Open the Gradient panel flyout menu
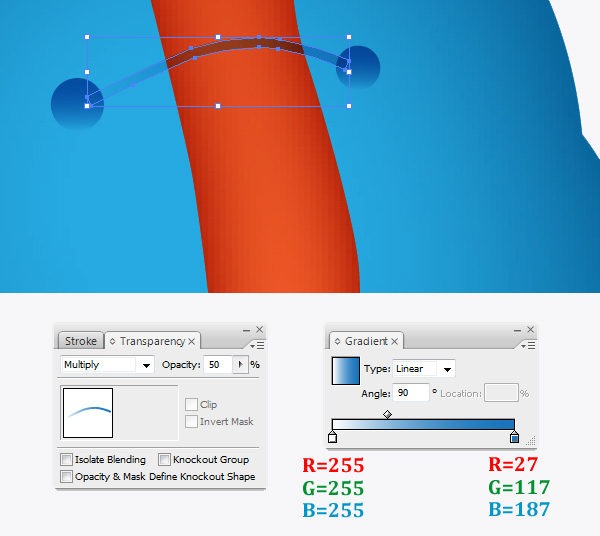The height and width of the screenshot is (536, 600). coord(528,345)
